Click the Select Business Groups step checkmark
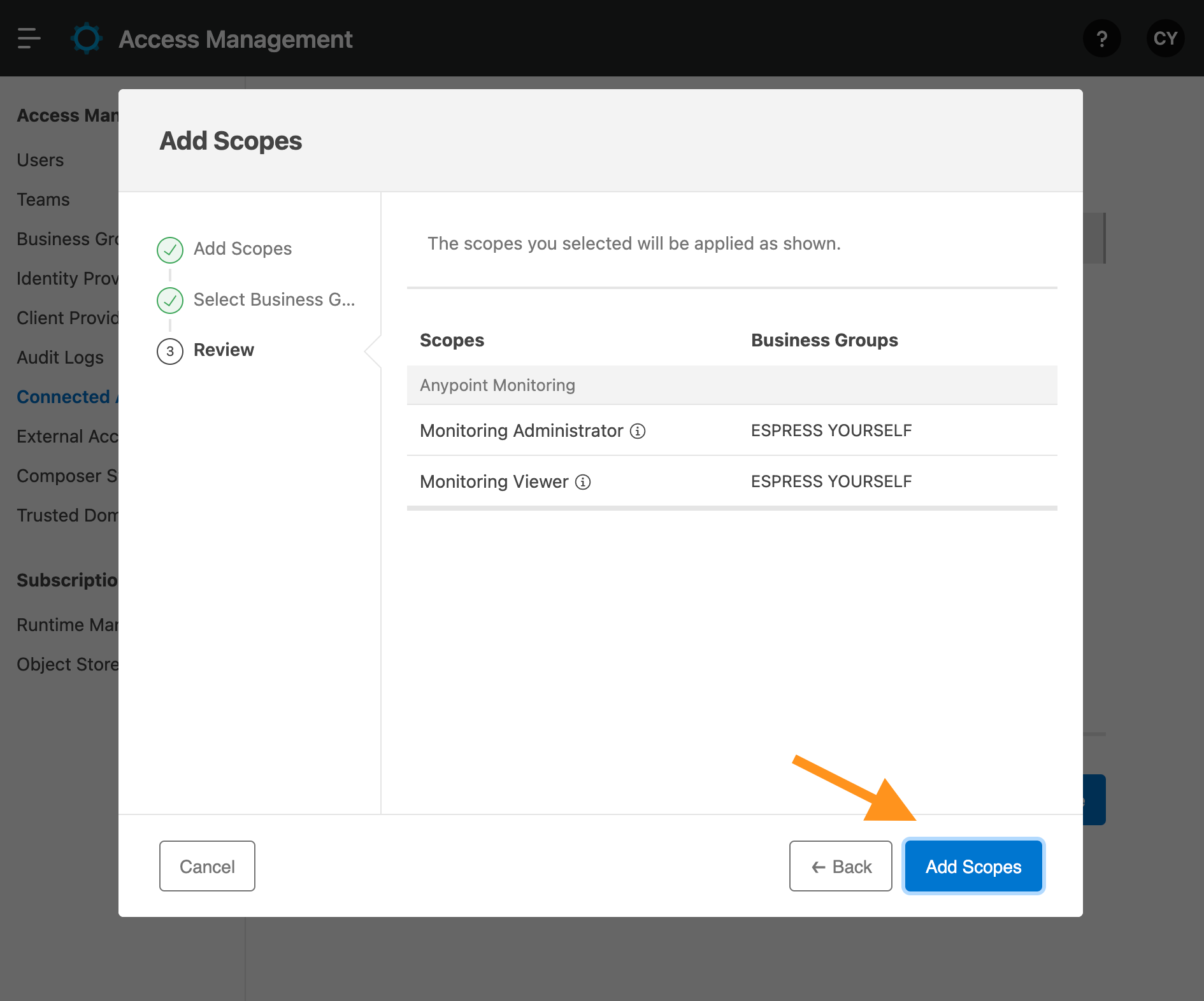The height and width of the screenshot is (1001, 1204). (170, 300)
